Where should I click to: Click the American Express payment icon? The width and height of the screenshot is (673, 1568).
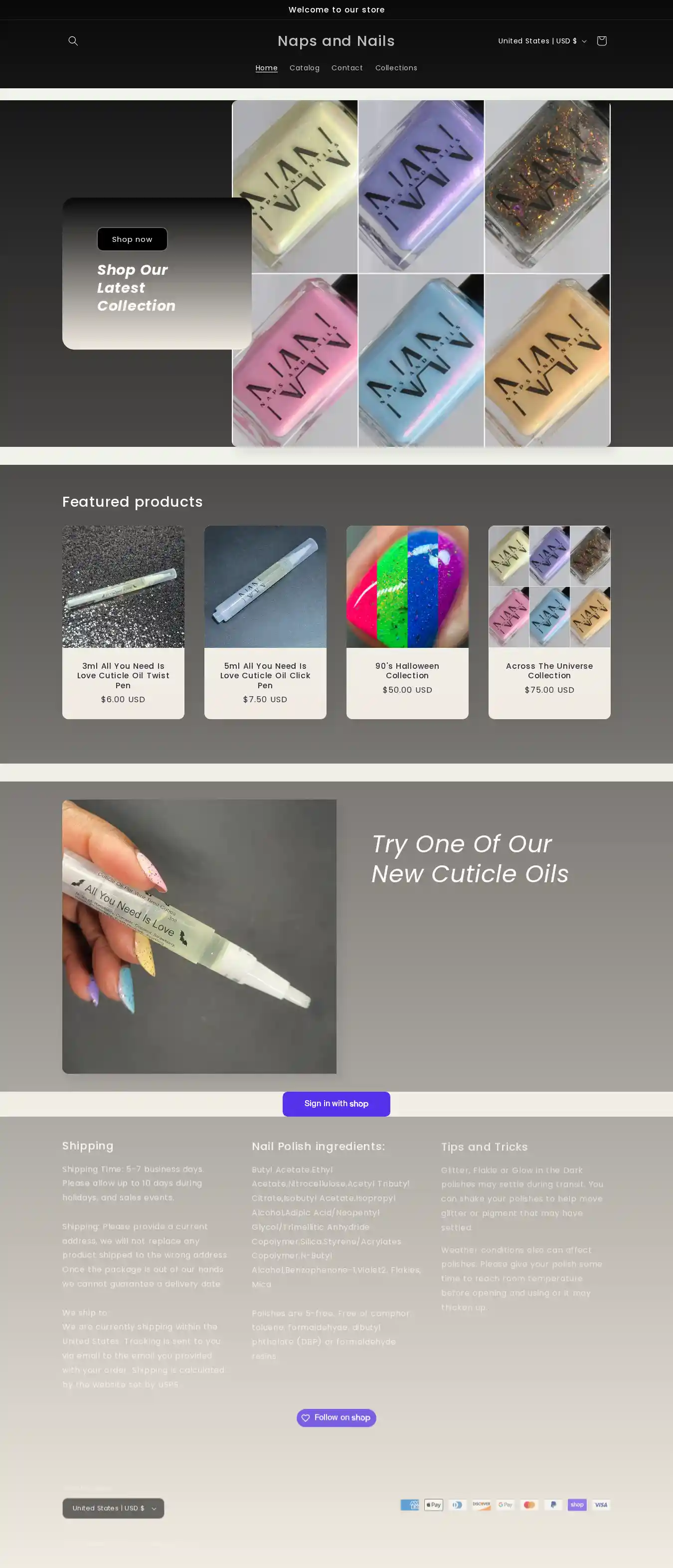[409, 1504]
